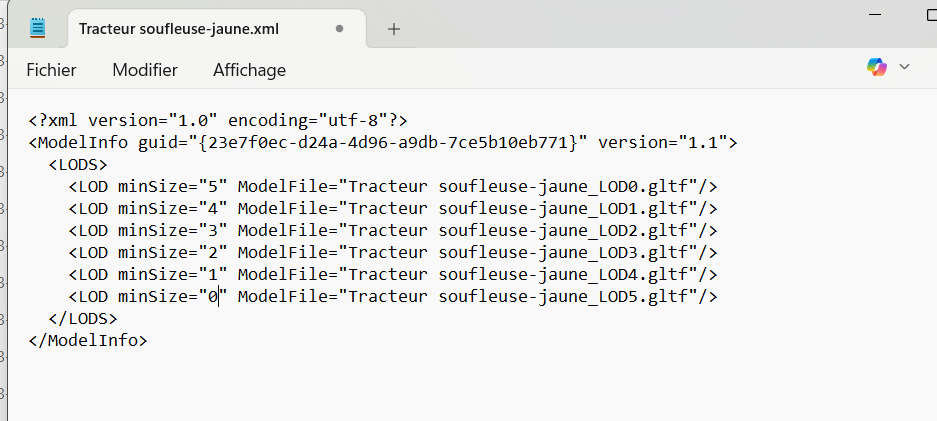Click the XML declaration line
The width and height of the screenshot is (937, 421).
pyautogui.click(x=218, y=120)
